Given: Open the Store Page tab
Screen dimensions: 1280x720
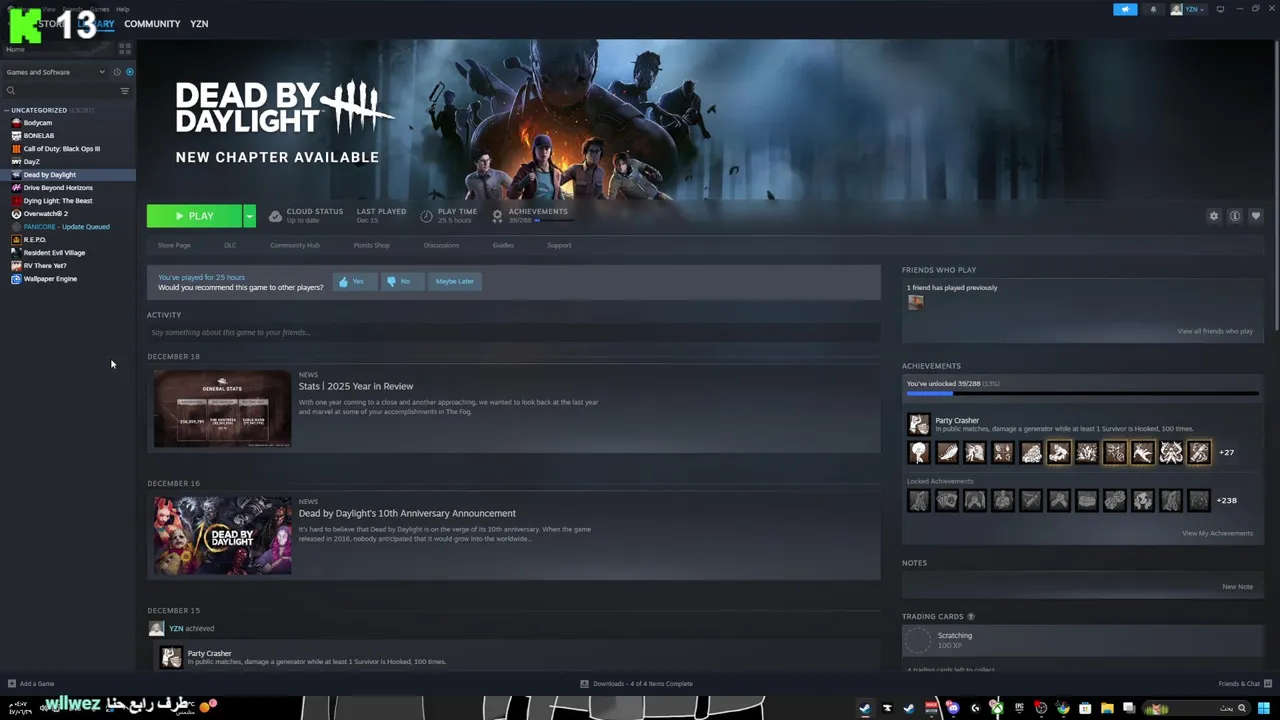Looking at the screenshot, I should point(174,245).
